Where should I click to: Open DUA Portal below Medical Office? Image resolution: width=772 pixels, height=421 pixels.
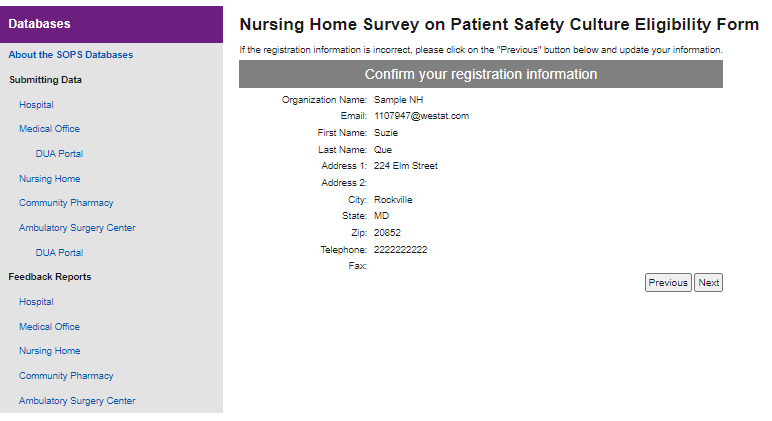click(x=59, y=154)
